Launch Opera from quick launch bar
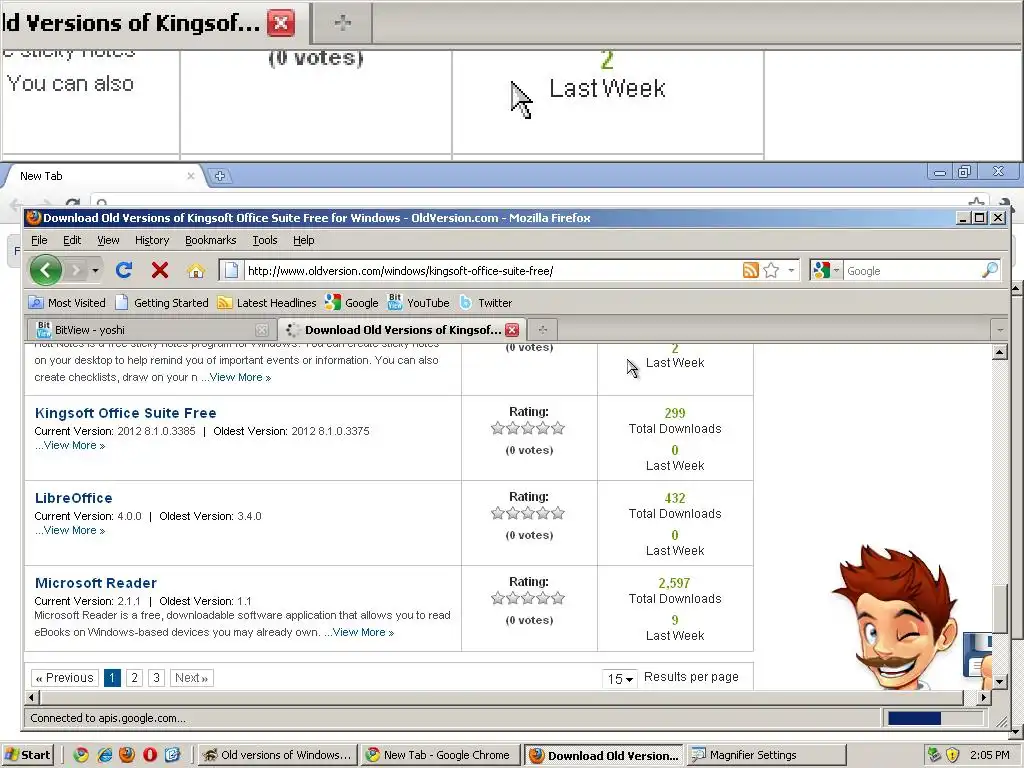Viewport: 1024px width, 768px height. click(x=150, y=755)
